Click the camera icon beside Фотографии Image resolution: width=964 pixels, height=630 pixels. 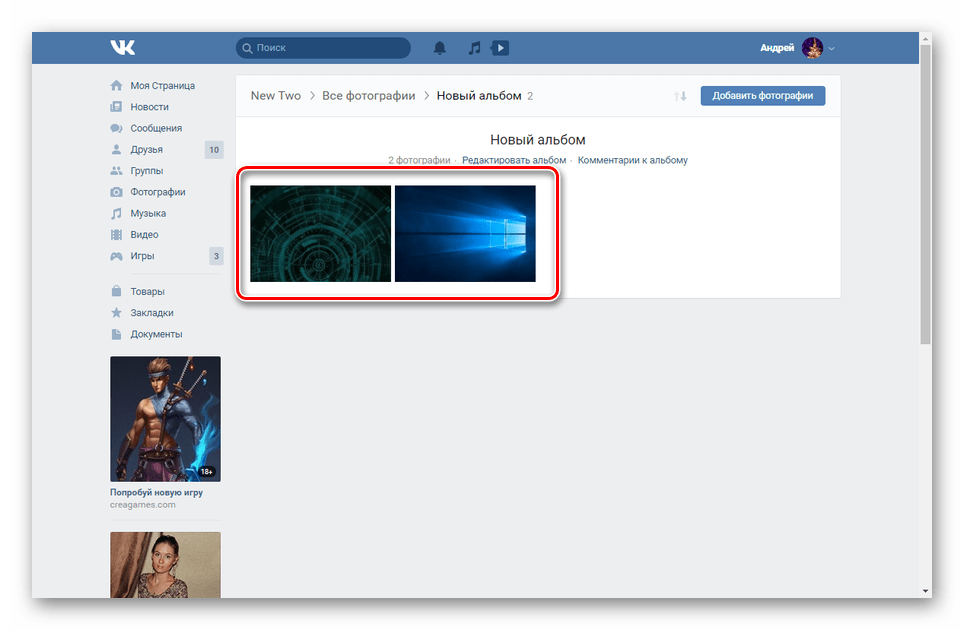coord(116,192)
